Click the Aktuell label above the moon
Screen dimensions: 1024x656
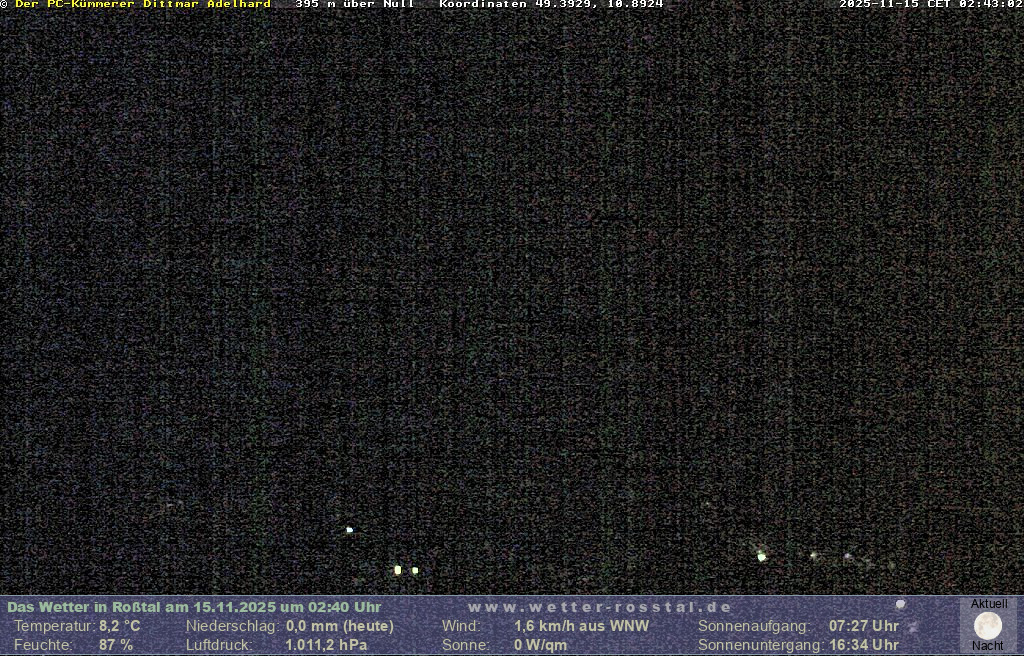(989, 604)
